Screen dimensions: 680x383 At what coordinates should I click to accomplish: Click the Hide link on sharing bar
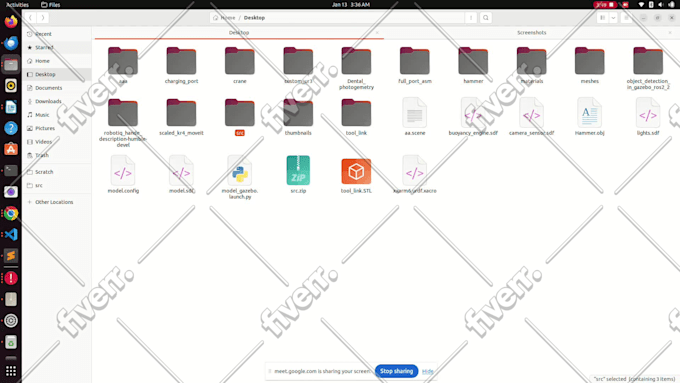tap(428, 371)
